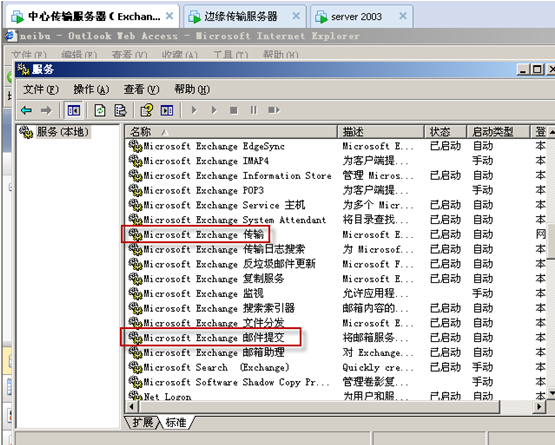Viewport: 555px width, 445px height.
Task: Click the Export List toolbar icon
Action: [x=120, y=111]
